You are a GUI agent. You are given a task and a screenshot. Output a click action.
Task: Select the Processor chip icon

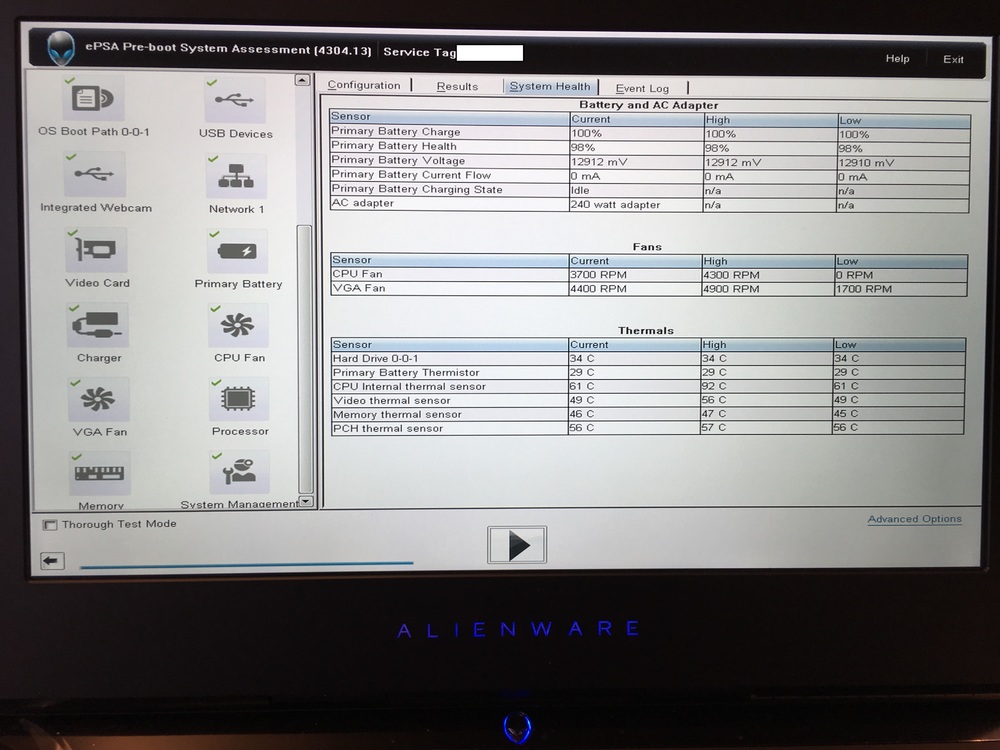240,399
